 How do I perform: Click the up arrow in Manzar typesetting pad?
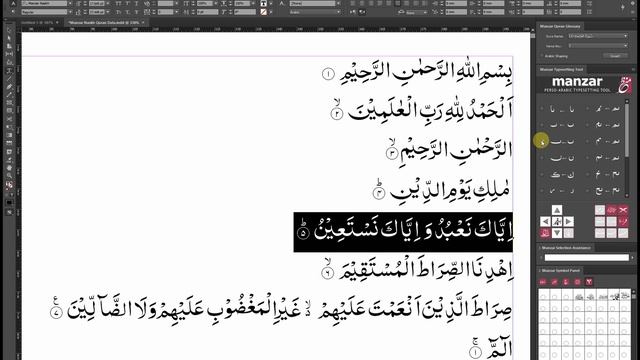coord(557,210)
